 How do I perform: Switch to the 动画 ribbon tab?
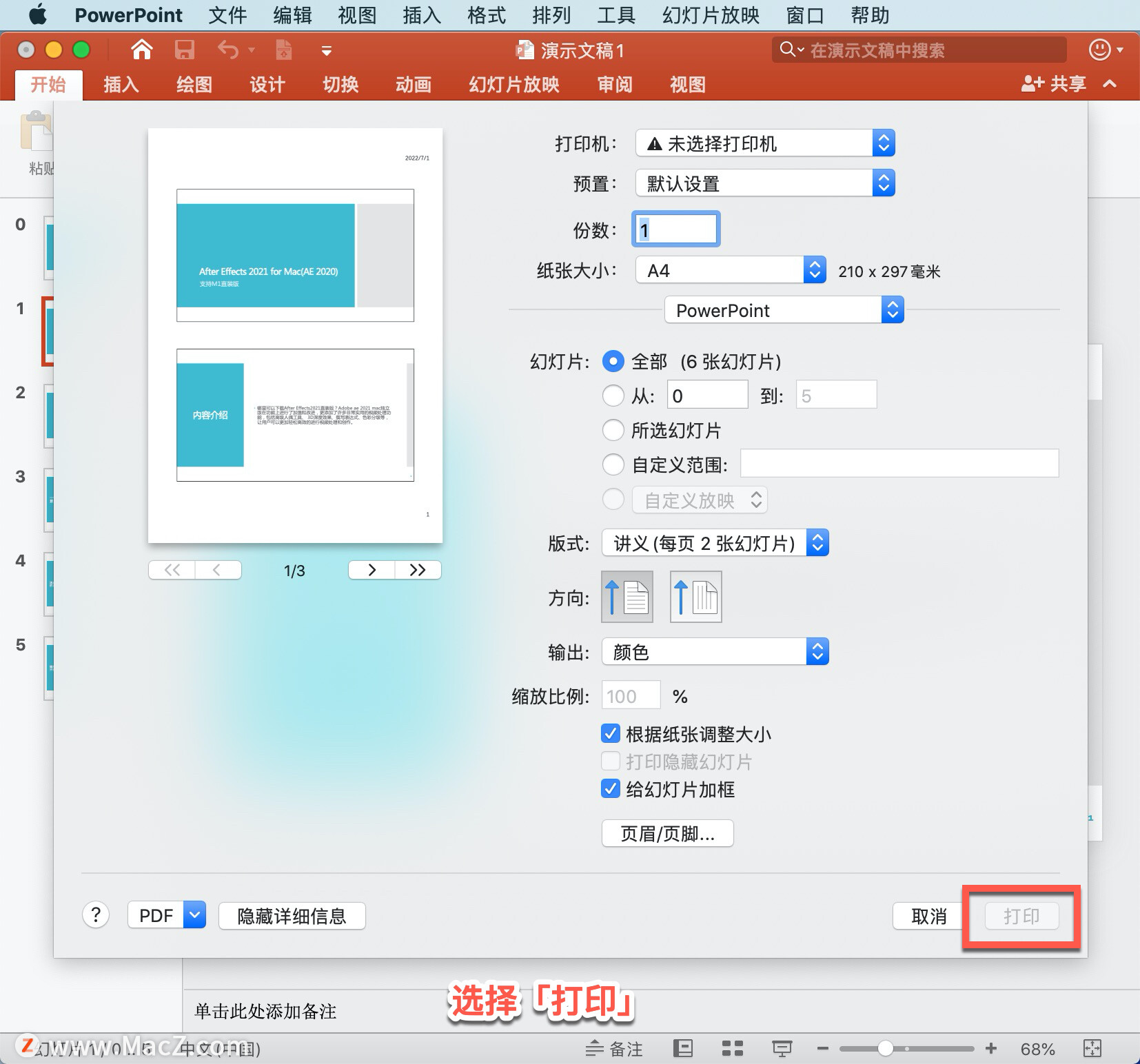click(414, 84)
